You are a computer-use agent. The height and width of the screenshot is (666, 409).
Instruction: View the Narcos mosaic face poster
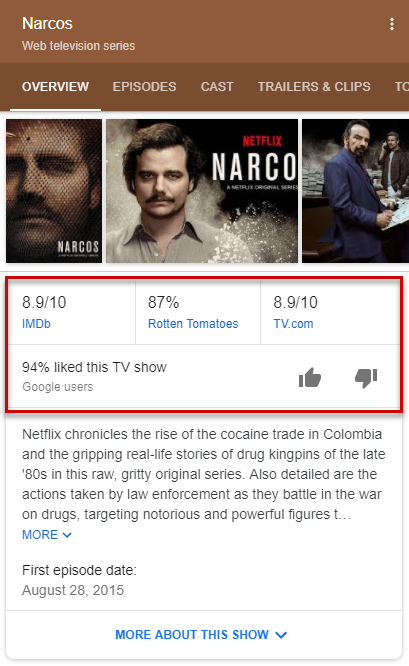tap(54, 191)
